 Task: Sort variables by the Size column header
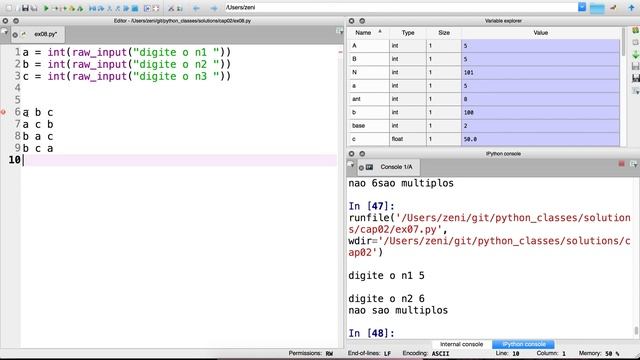click(444, 33)
